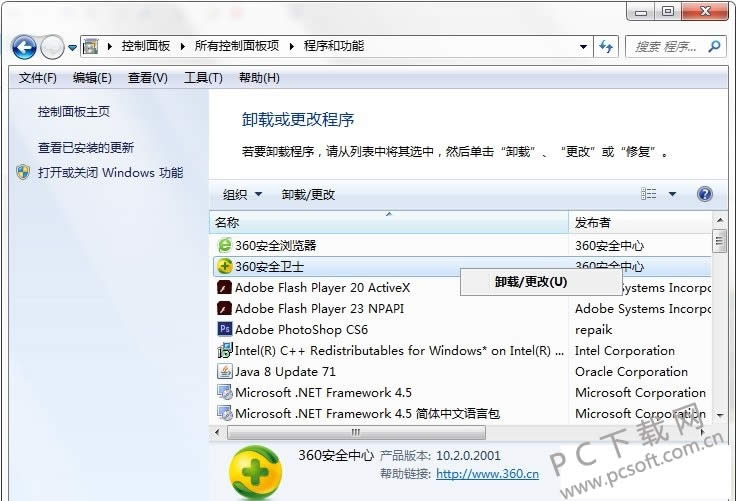Click the back navigation arrow button

click(24, 47)
